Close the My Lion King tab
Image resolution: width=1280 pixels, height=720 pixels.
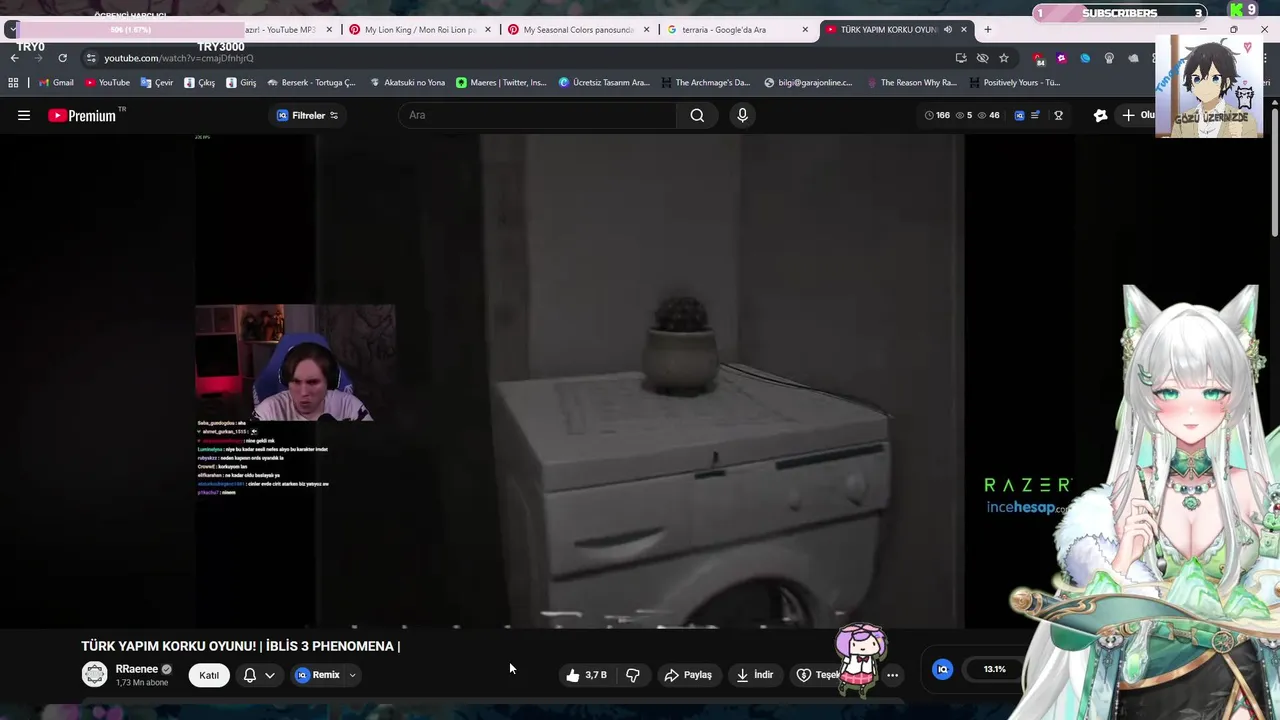coord(488,29)
